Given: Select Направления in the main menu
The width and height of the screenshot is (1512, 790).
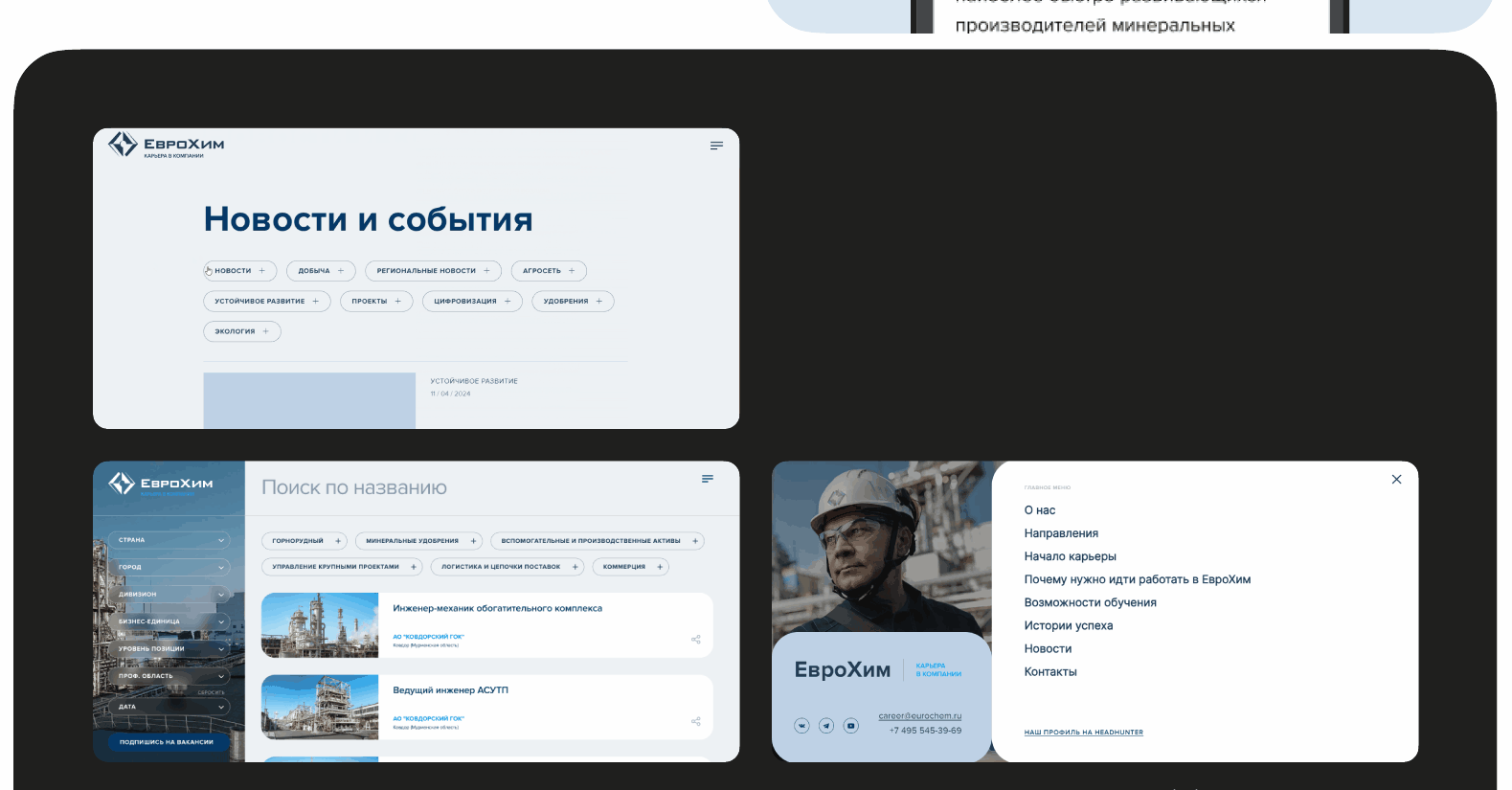Looking at the screenshot, I should [1061, 533].
